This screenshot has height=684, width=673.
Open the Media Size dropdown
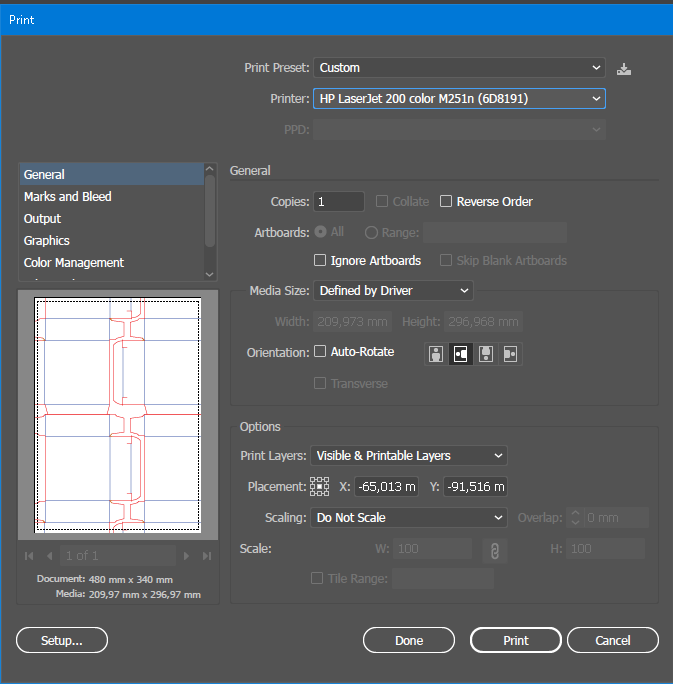click(393, 291)
